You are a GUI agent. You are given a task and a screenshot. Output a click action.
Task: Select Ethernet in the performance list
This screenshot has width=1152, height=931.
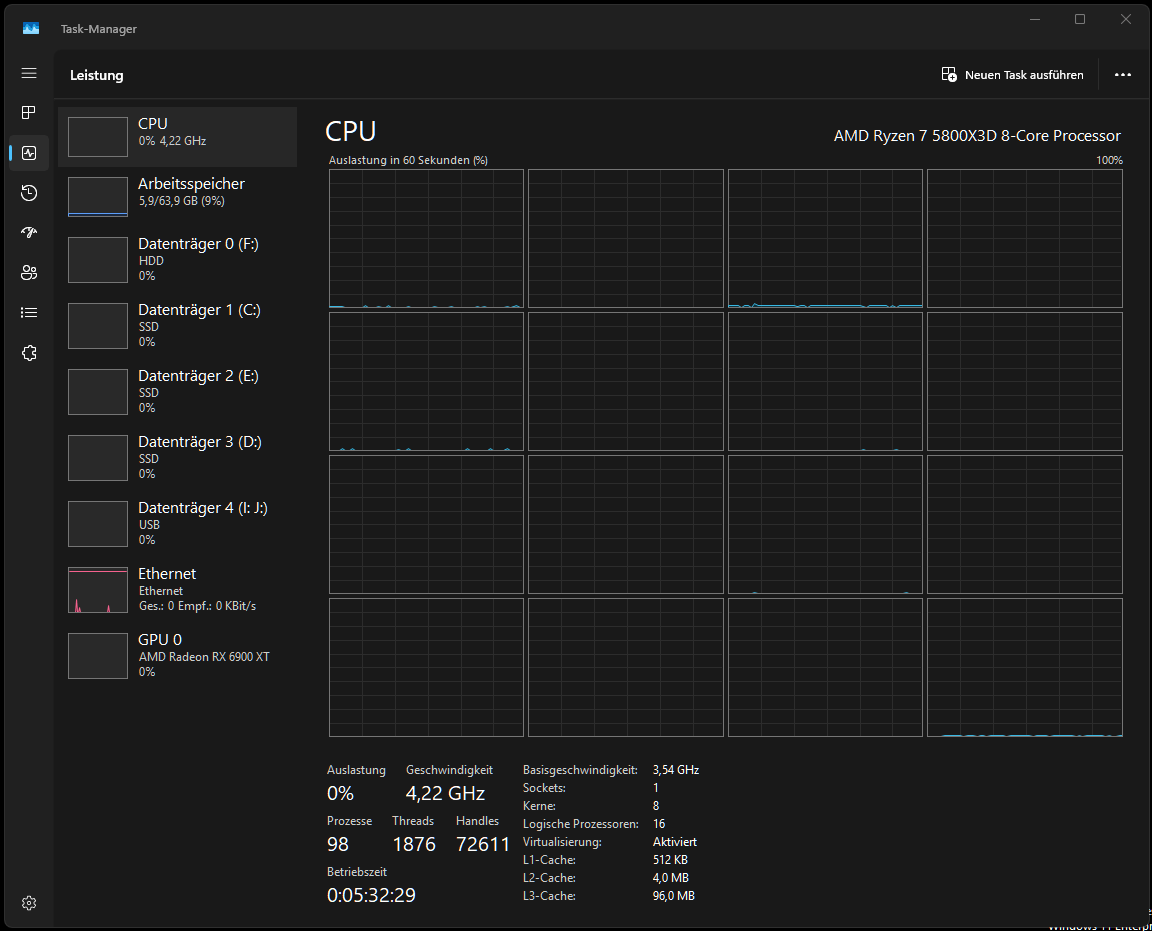tap(177, 590)
